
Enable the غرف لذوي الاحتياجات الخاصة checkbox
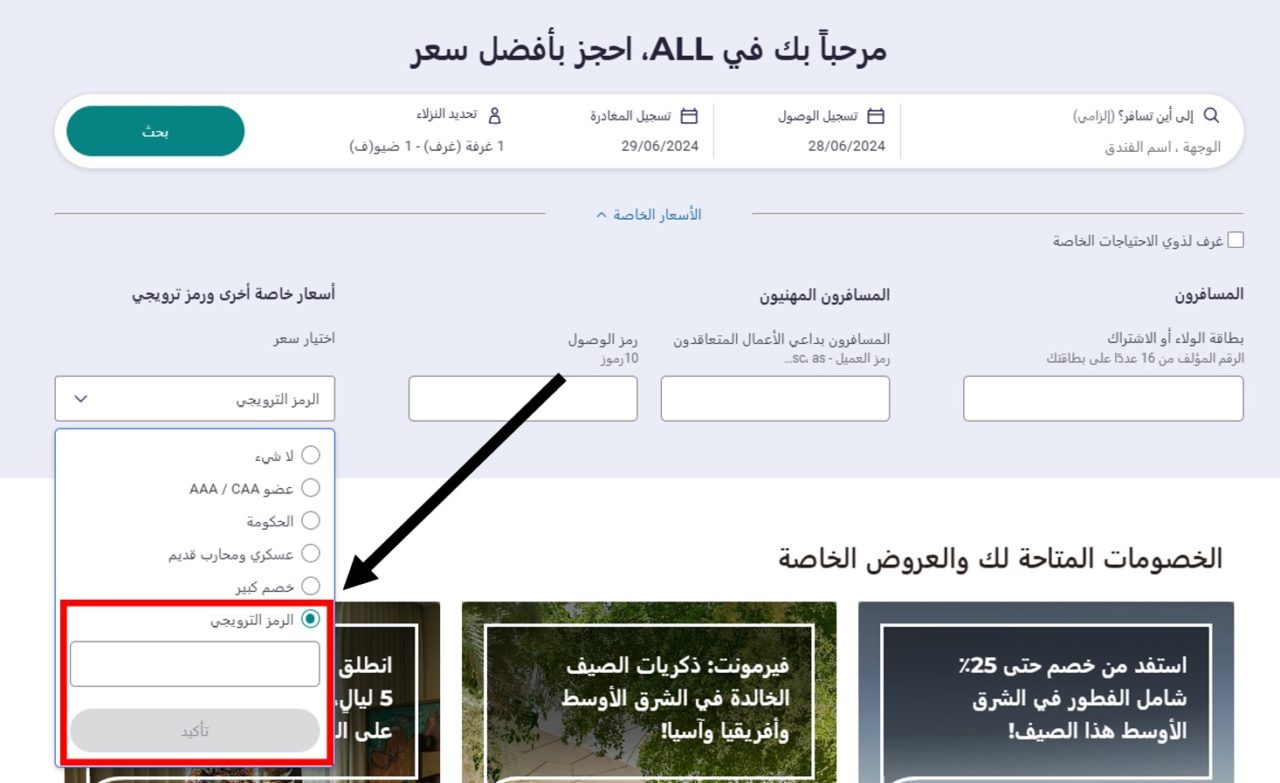tap(1236, 240)
